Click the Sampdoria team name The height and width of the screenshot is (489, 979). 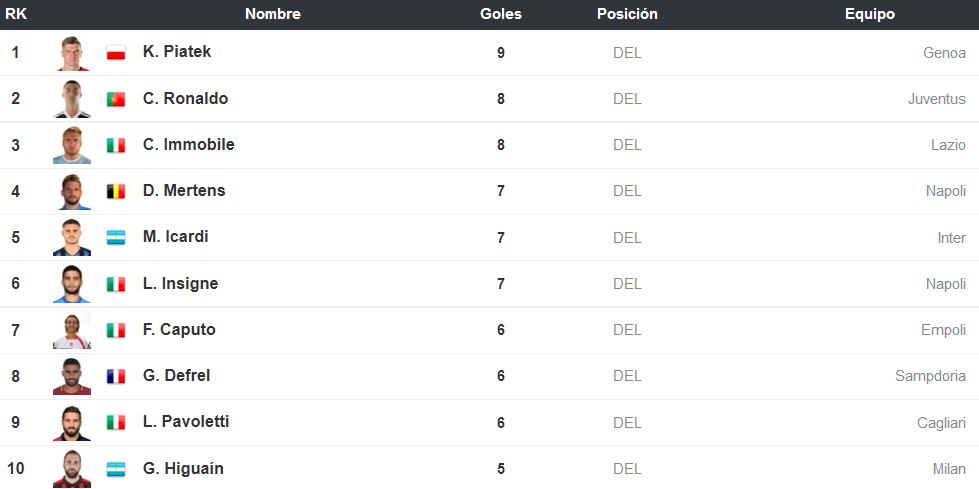tap(930, 376)
